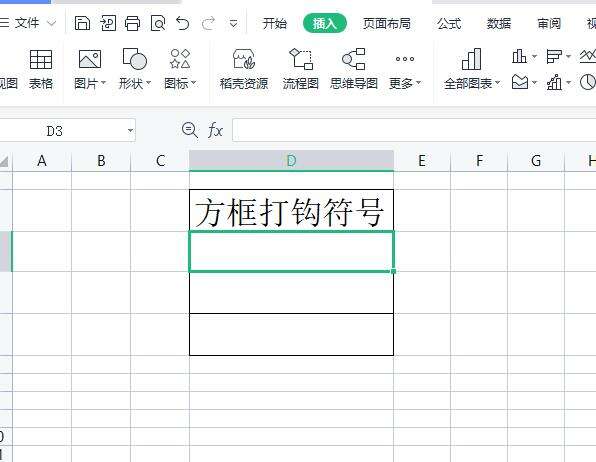
Task: Select the 插入 tab
Action: (x=325, y=24)
